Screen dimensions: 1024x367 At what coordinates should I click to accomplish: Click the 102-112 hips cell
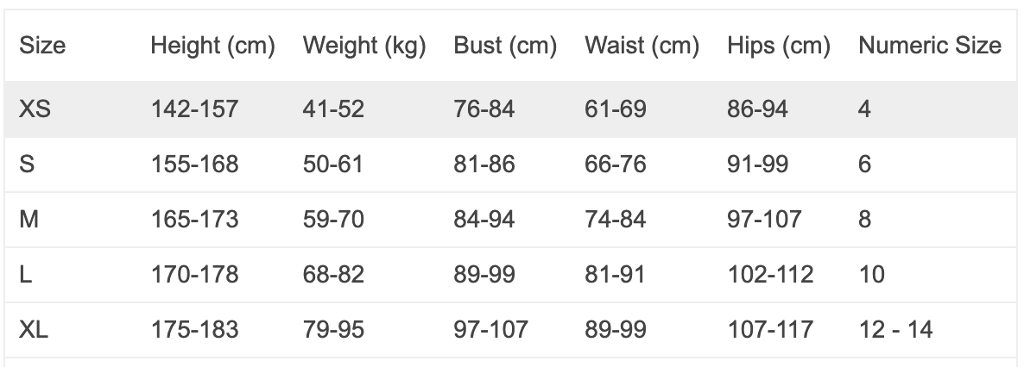tap(771, 274)
